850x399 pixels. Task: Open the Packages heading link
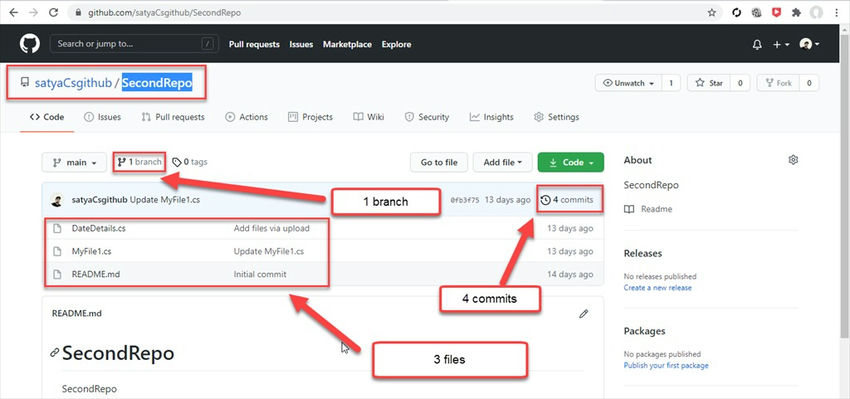(x=645, y=331)
